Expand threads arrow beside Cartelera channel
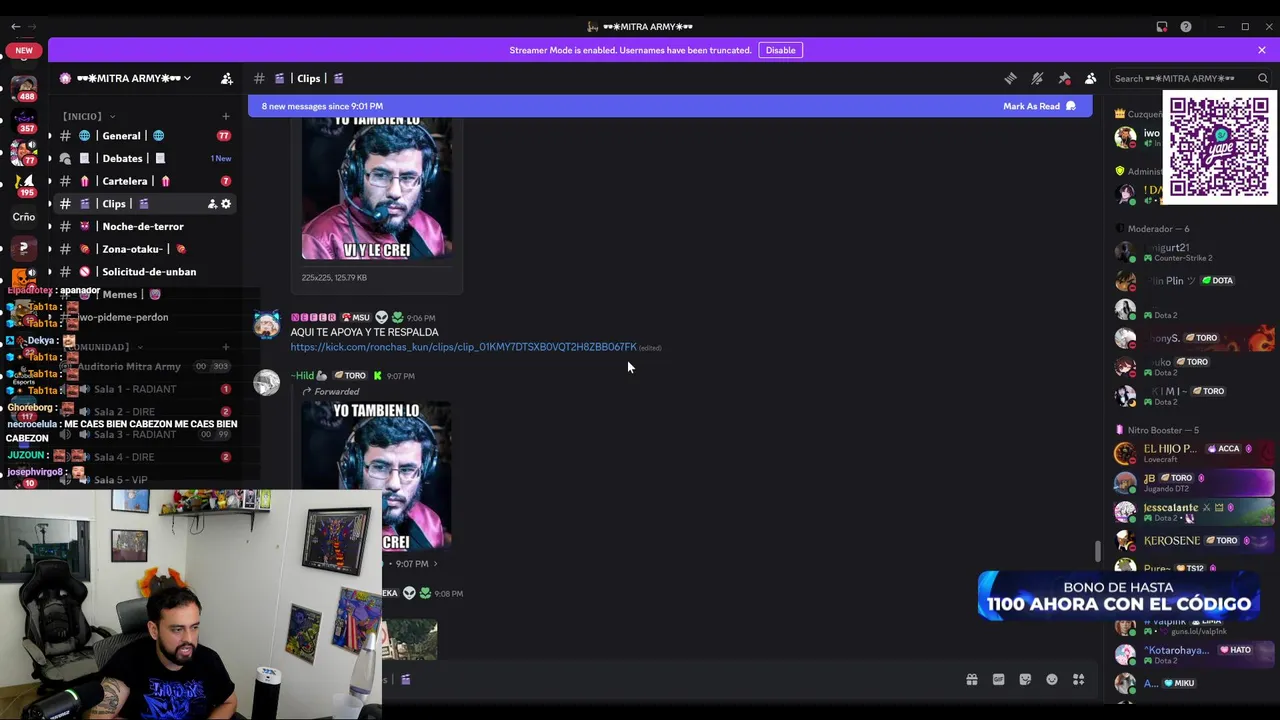 49,181
